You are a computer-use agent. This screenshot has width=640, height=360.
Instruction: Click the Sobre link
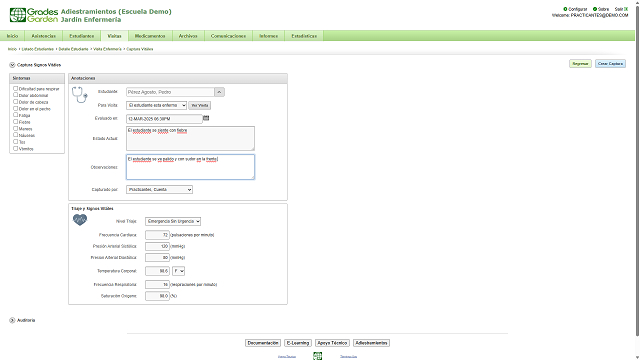pyautogui.click(x=603, y=9)
